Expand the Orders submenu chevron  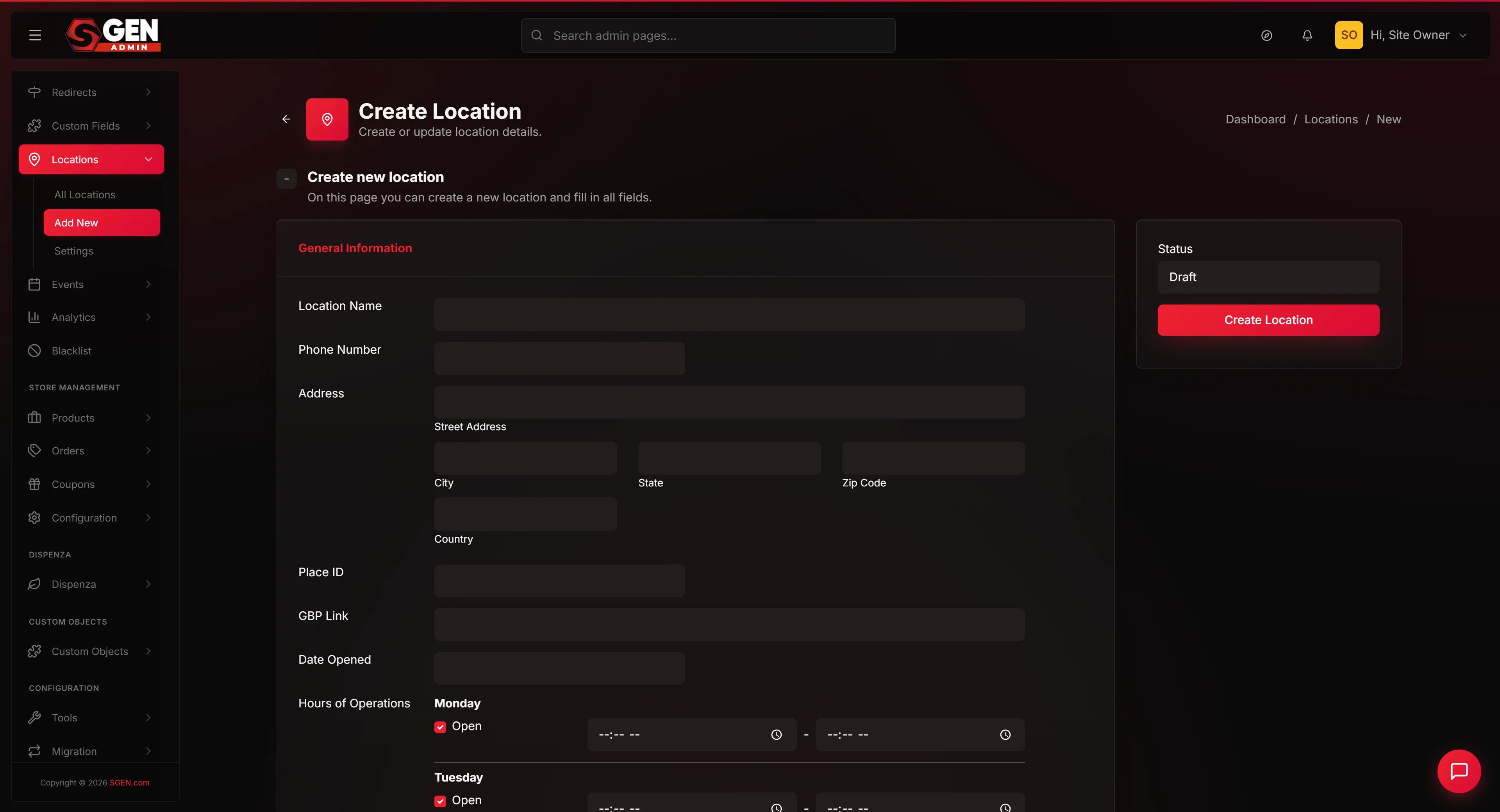click(x=148, y=451)
